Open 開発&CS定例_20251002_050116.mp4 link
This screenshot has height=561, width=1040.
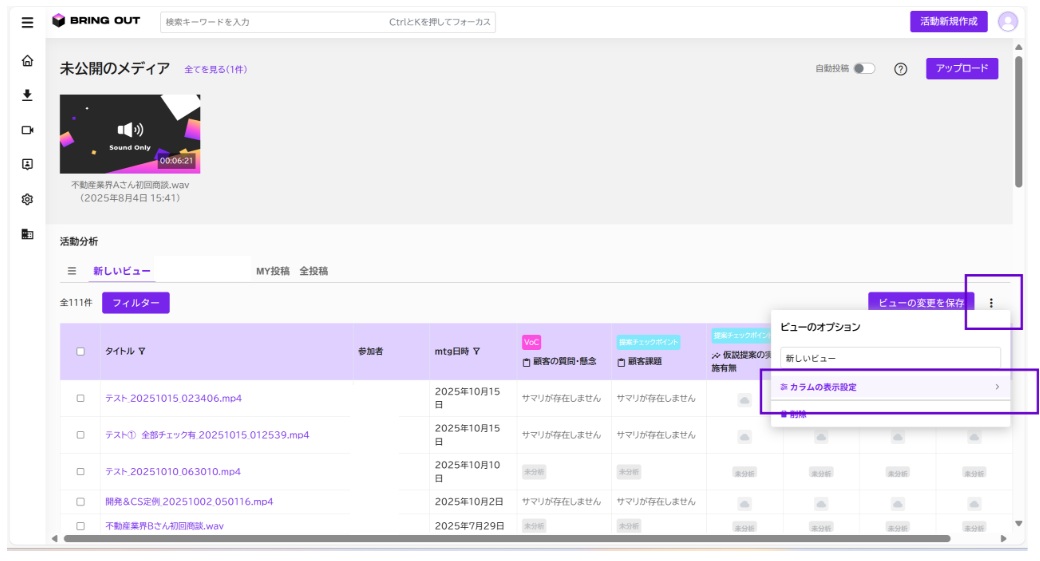pos(189,502)
